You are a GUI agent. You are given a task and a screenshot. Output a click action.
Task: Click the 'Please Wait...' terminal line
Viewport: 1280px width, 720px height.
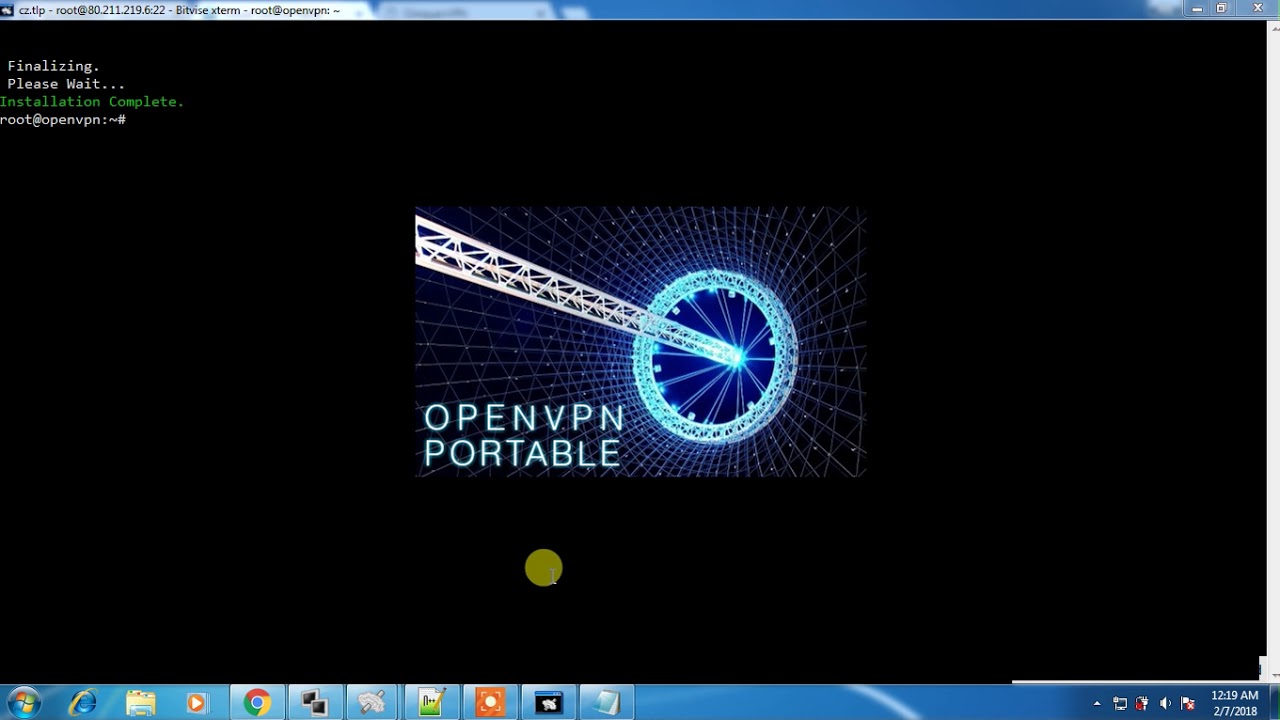pos(66,84)
